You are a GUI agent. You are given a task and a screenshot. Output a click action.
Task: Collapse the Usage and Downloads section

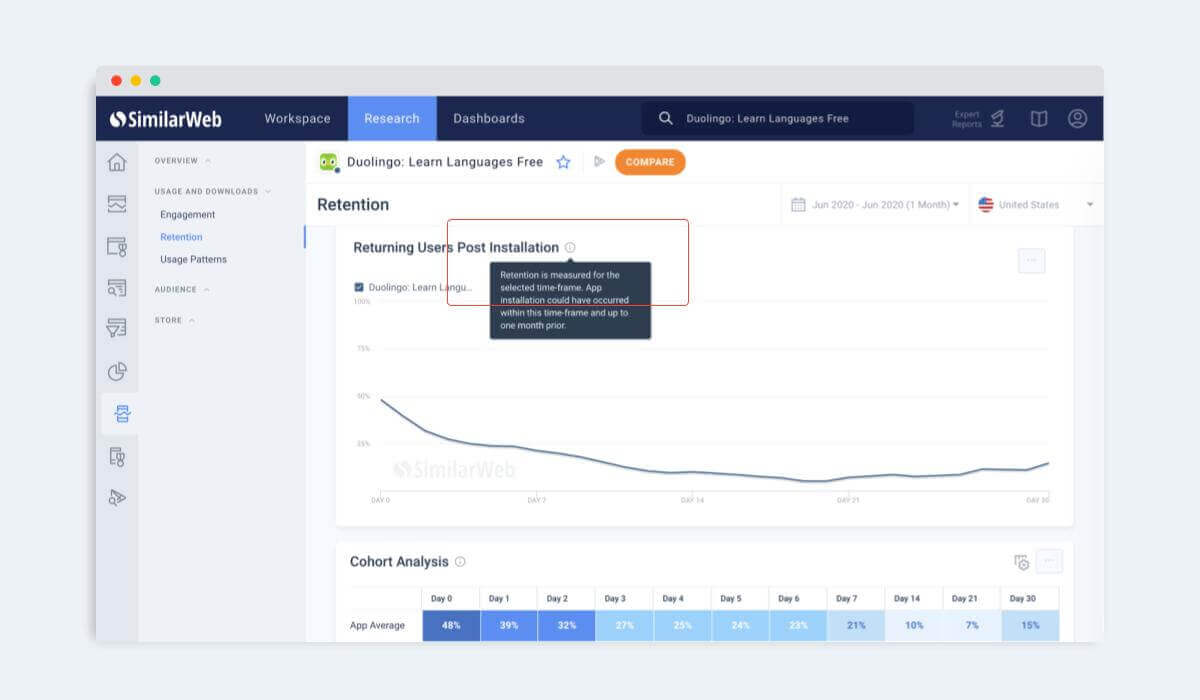pyautogui.click(x=212, y=191)
